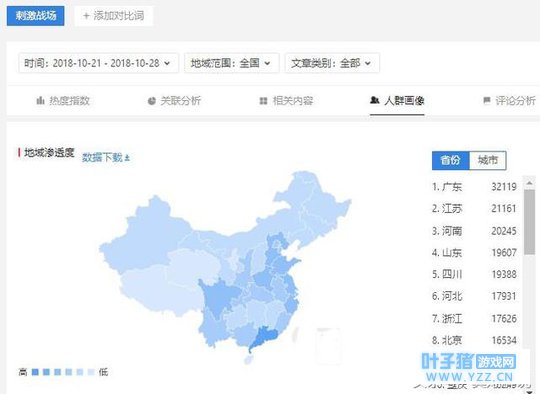This screenshot has width=540, height=394.
Task: Select the 人群画像 tab
Action: point(397,101)
